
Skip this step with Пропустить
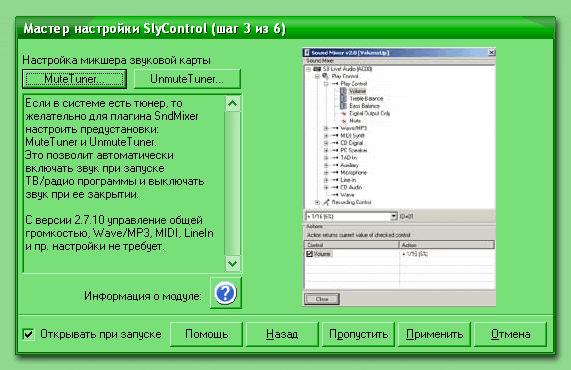click(358, 334)
